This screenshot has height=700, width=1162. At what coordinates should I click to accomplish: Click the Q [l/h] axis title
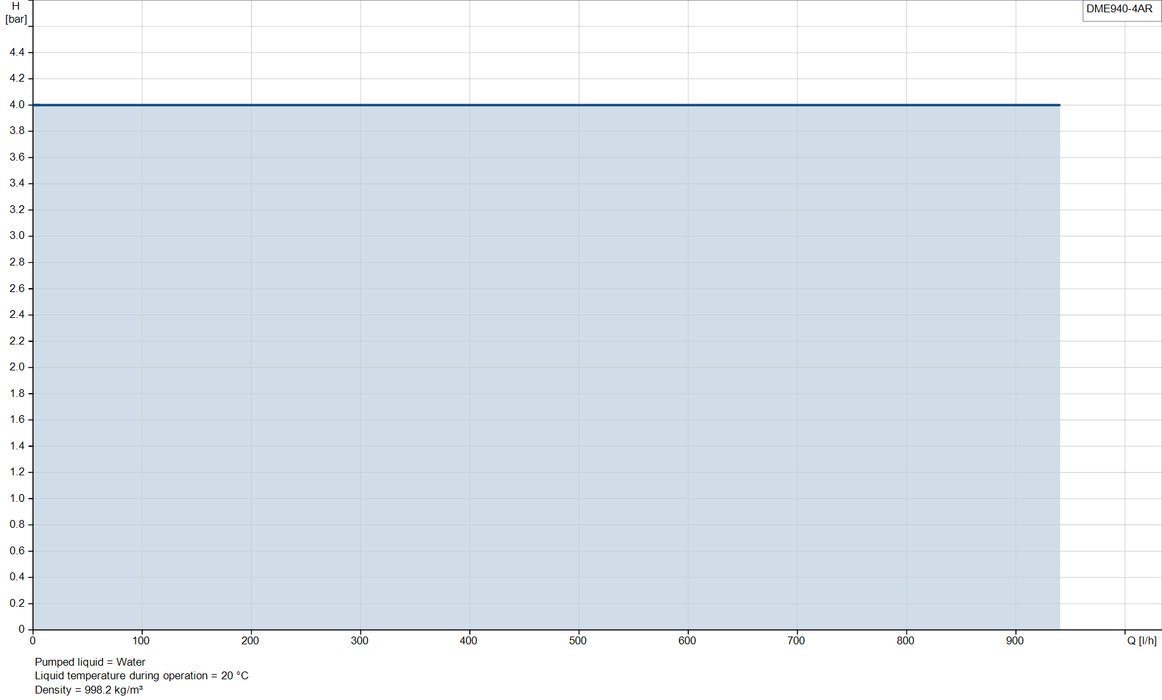coord(1142,641)
